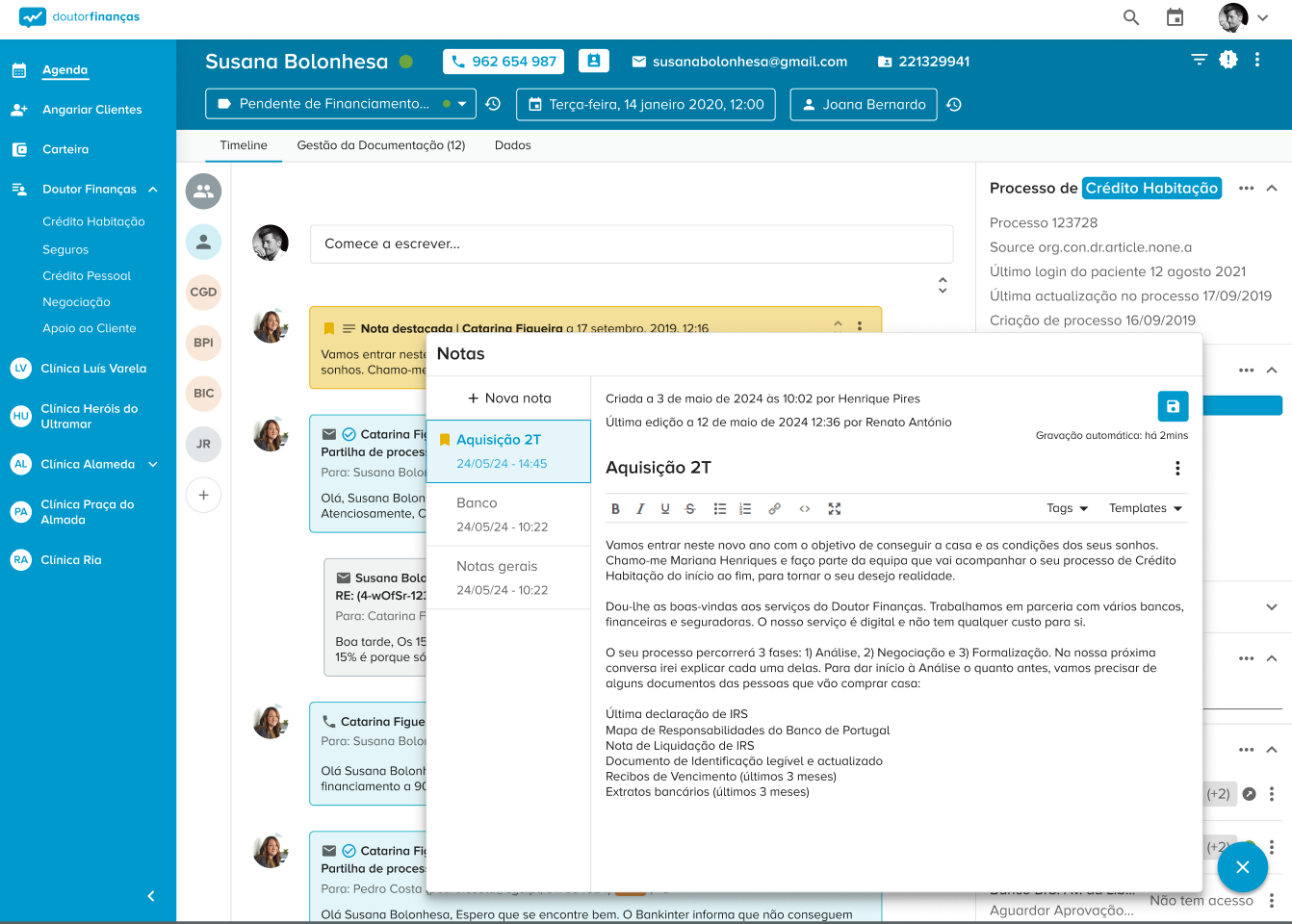The image size is (1292, 924).
Task: Open the search magnifier in top bar
Action: (1131, 17)
